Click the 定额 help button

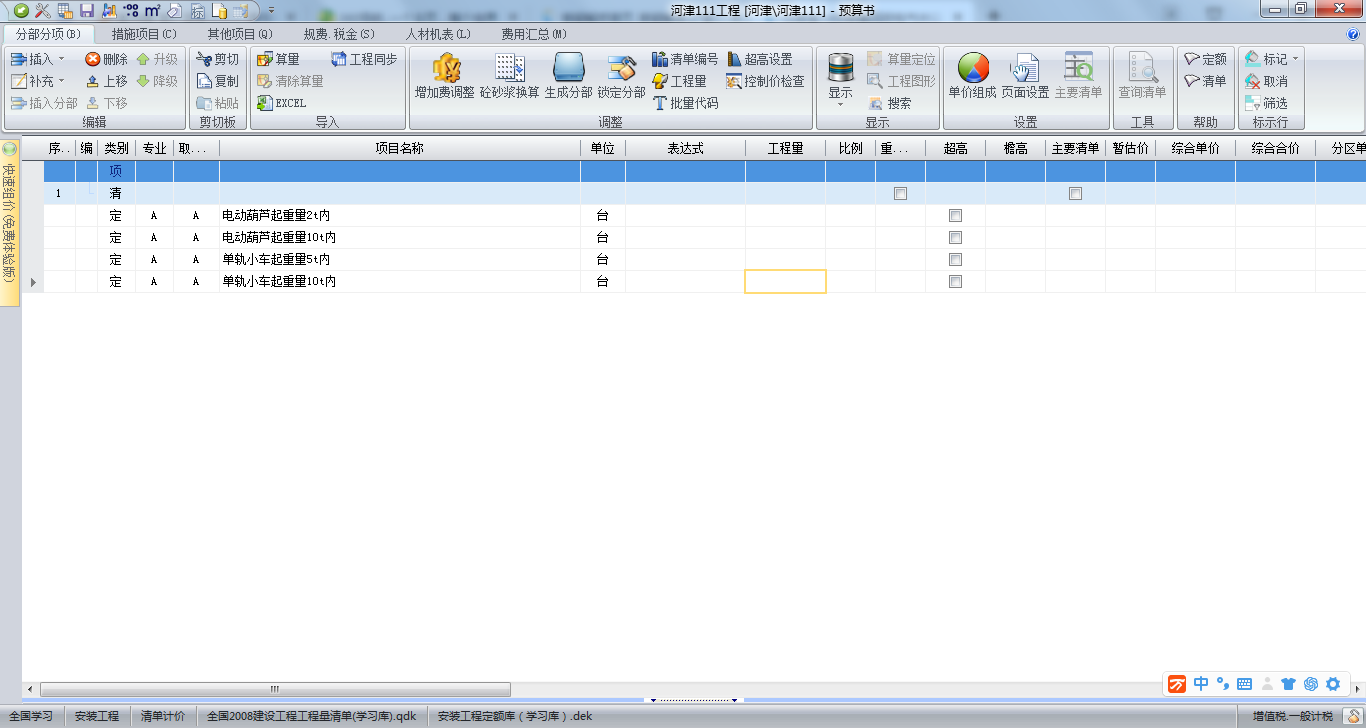(x=1206, y=59)
